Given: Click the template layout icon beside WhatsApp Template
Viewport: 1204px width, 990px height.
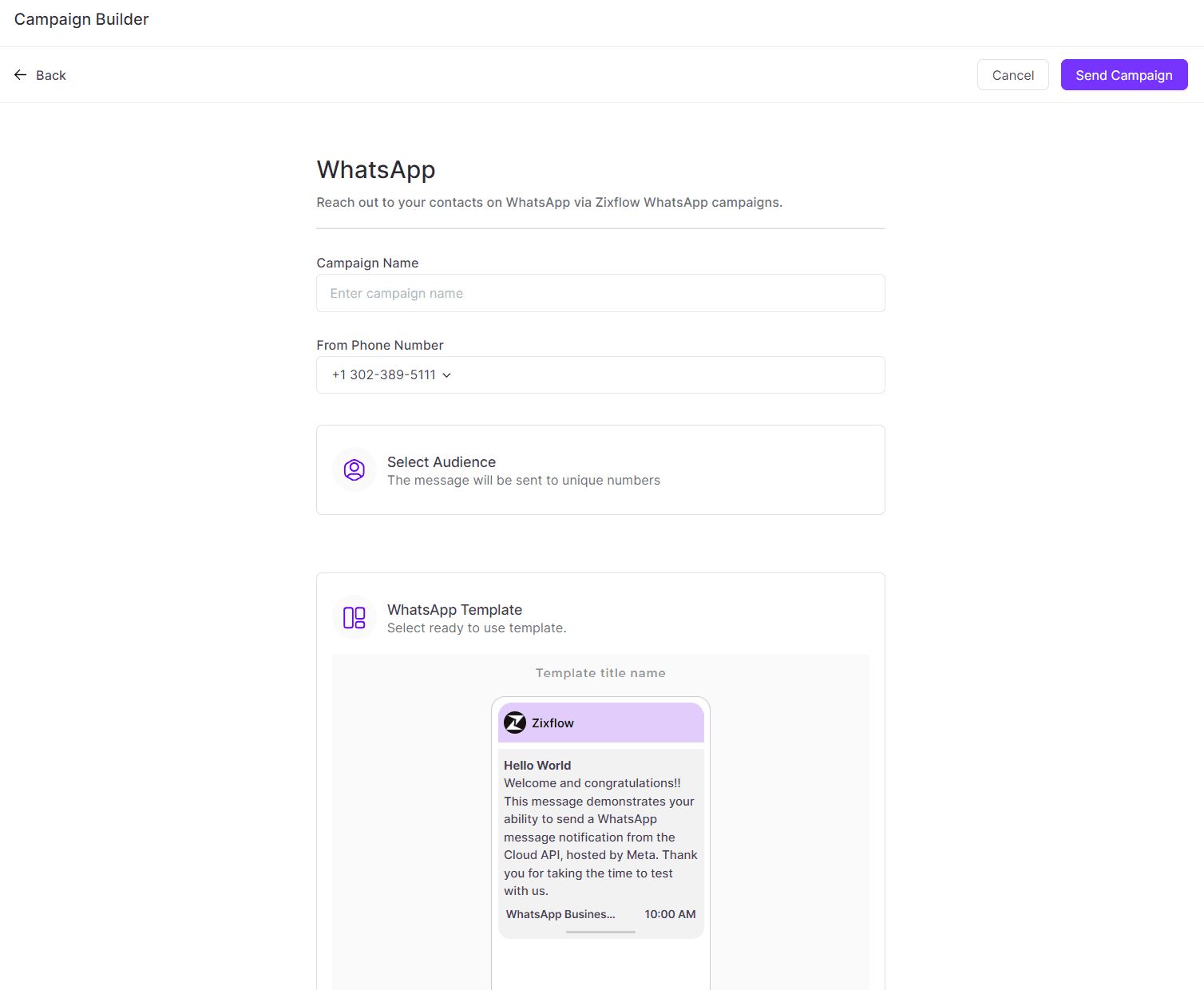Looking at the screenshot, I should pos(354,617).
